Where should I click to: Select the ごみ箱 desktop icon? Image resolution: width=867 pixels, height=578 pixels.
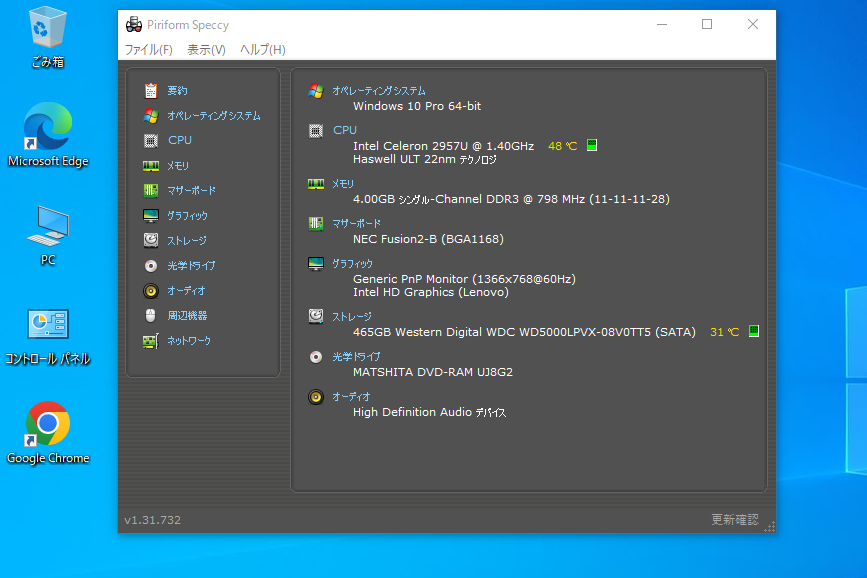point(48,37)
